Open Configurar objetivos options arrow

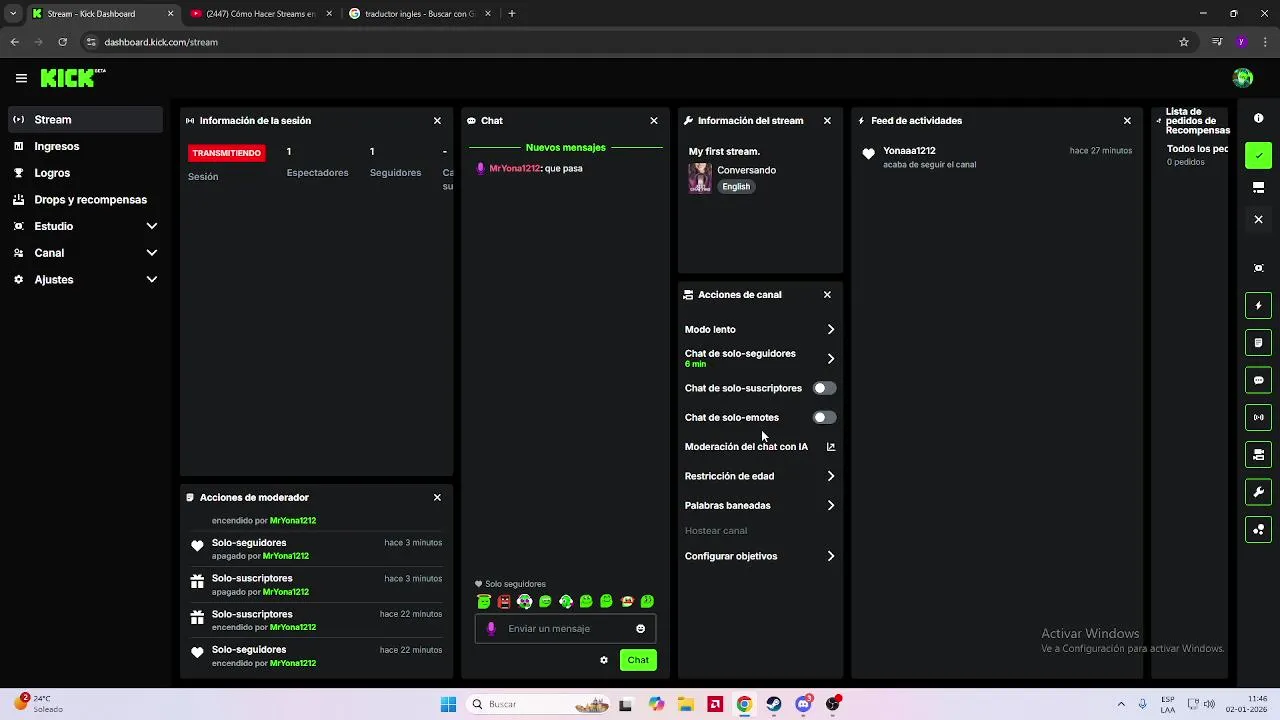point(830,557)
